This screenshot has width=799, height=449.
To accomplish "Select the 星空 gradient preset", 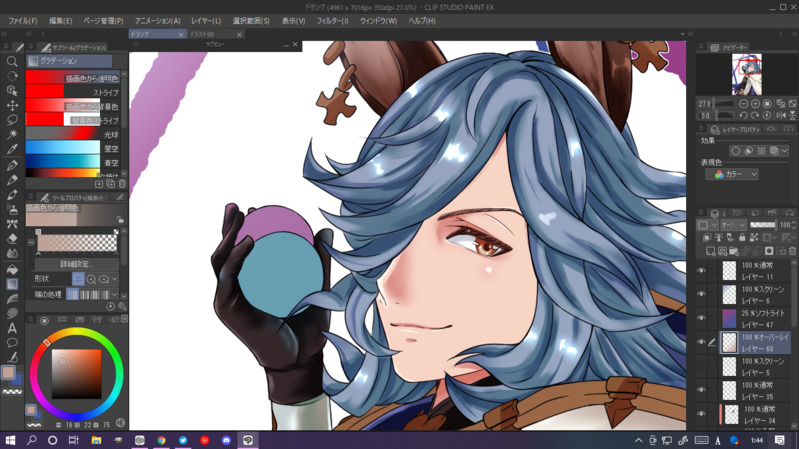I will 73,148.
